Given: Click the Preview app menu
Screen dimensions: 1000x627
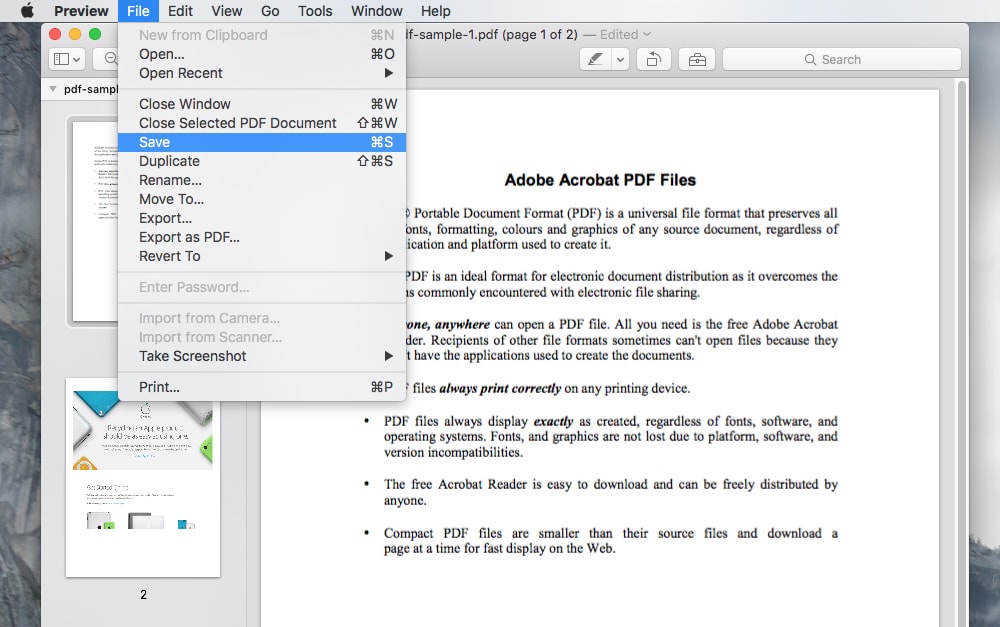Looking at the screenshot, I should (x=81, y=11).
